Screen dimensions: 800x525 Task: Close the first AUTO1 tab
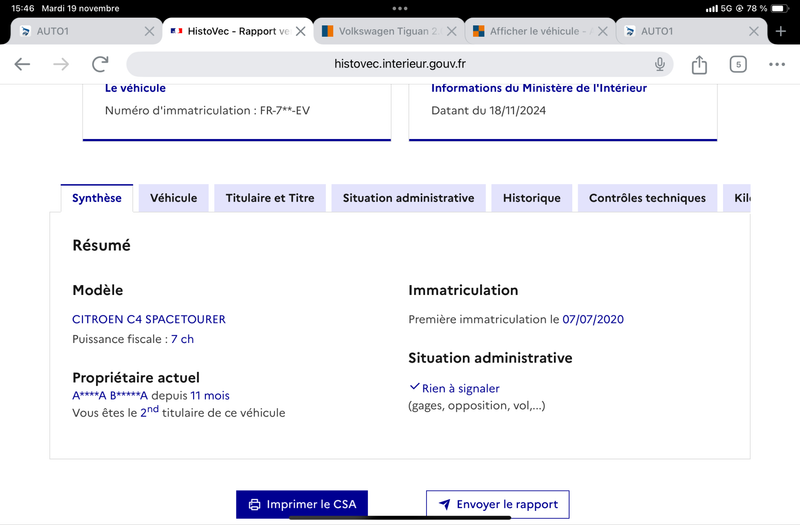tap(149, 32)
